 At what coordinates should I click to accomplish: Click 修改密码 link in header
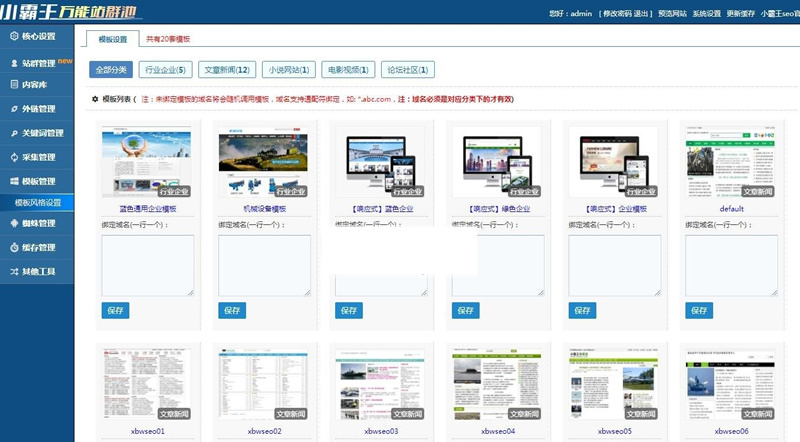617,14
